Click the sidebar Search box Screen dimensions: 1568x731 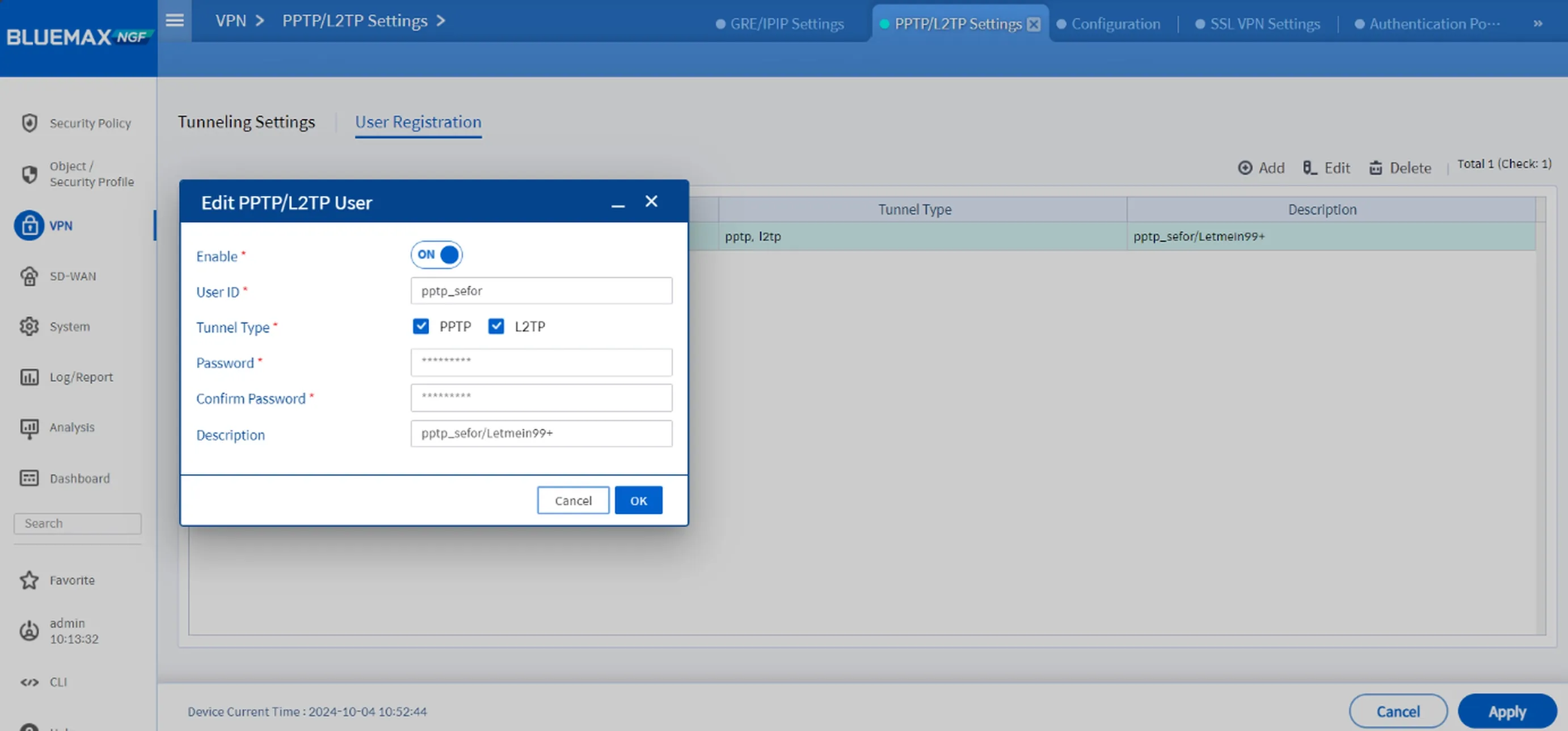[x=77, y=523]
